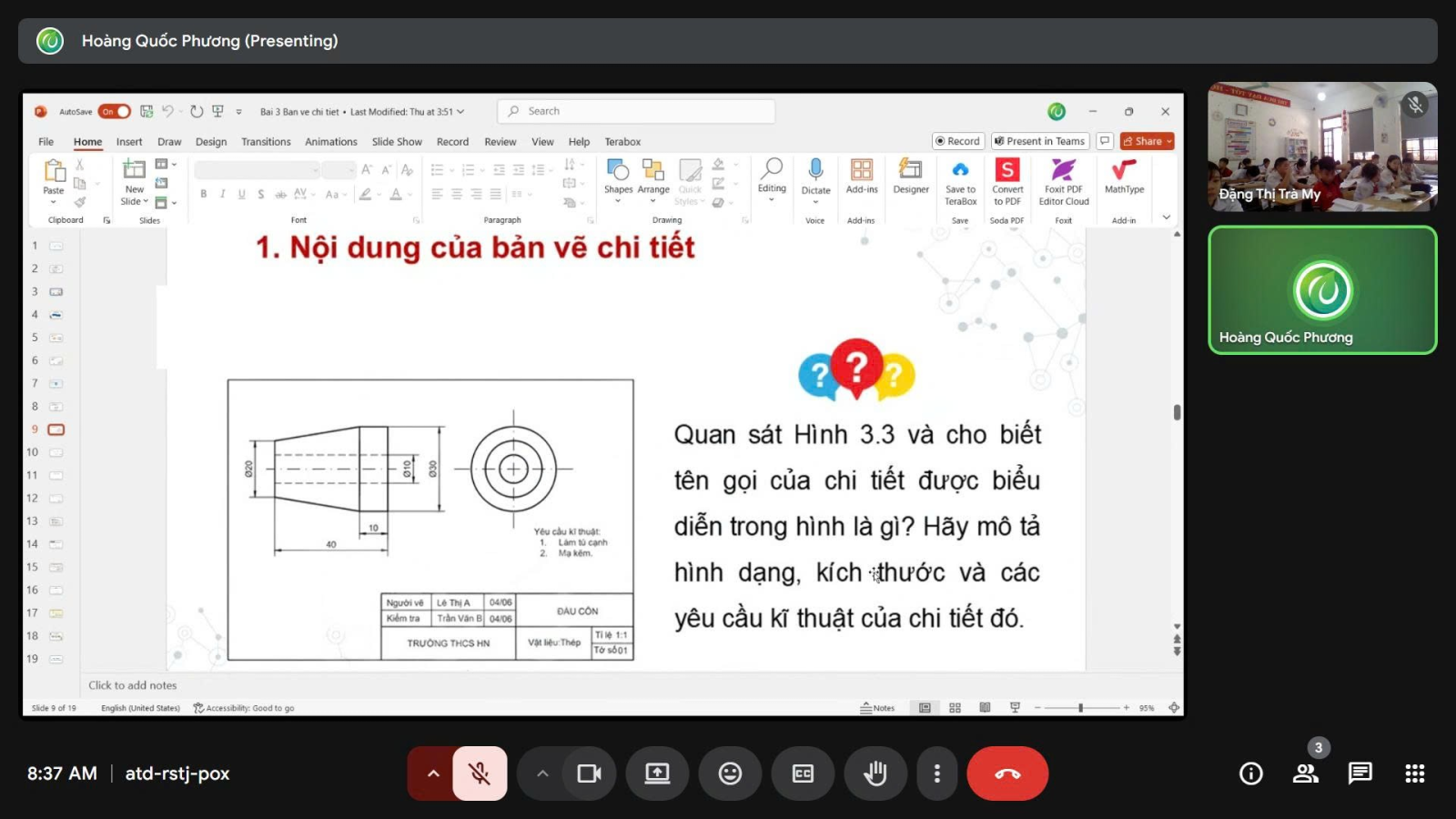Open the meeting chat panel

click(1360, 773)
